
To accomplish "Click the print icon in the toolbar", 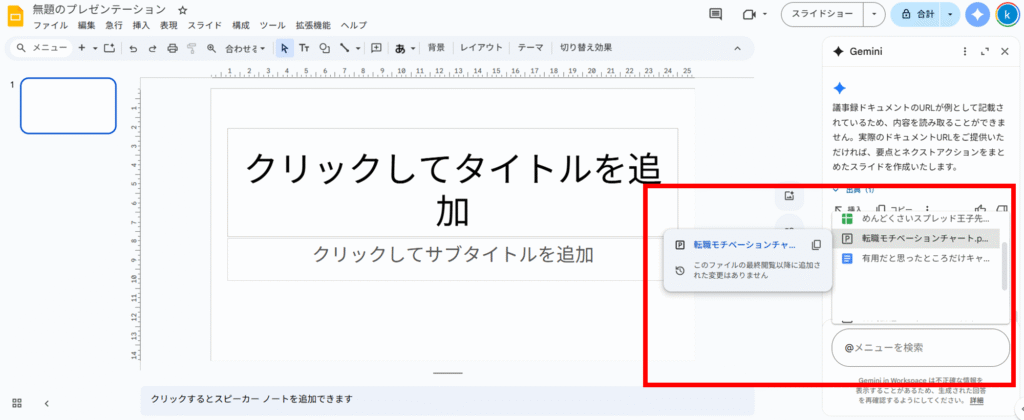I will [172, 48].
